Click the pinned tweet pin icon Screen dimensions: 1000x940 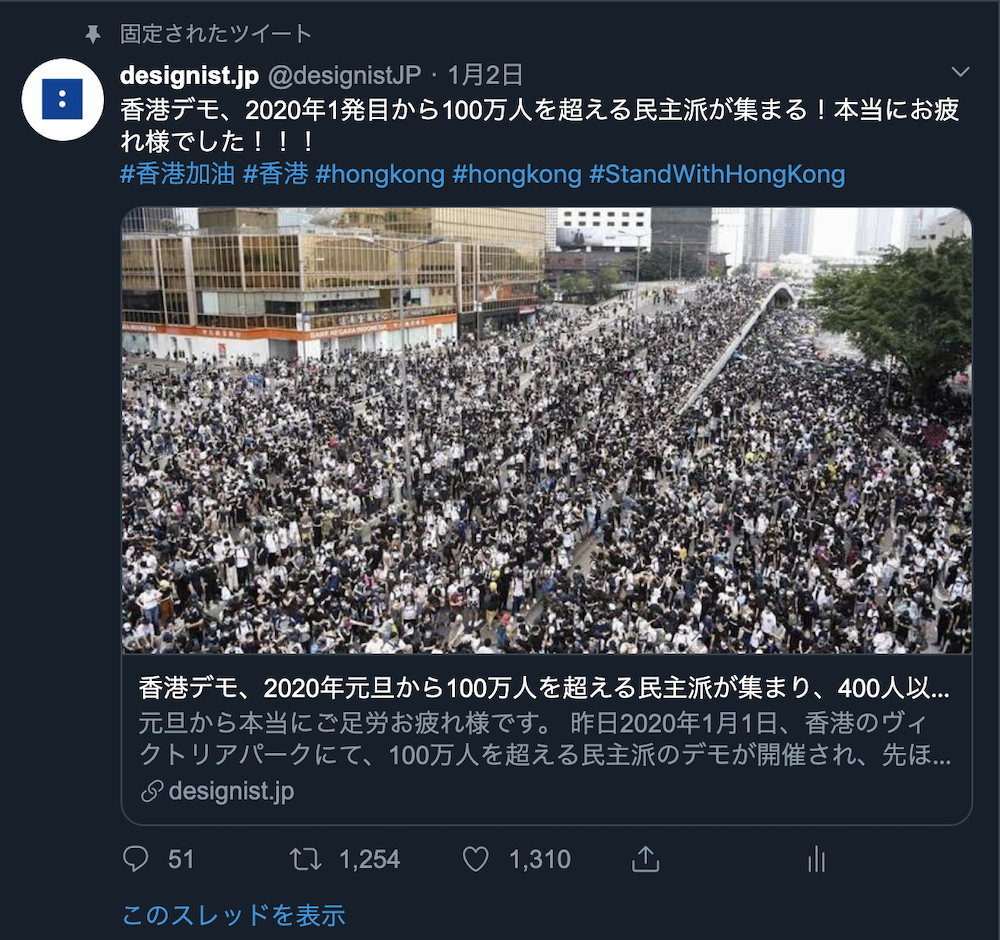click(x=93, y=34)
